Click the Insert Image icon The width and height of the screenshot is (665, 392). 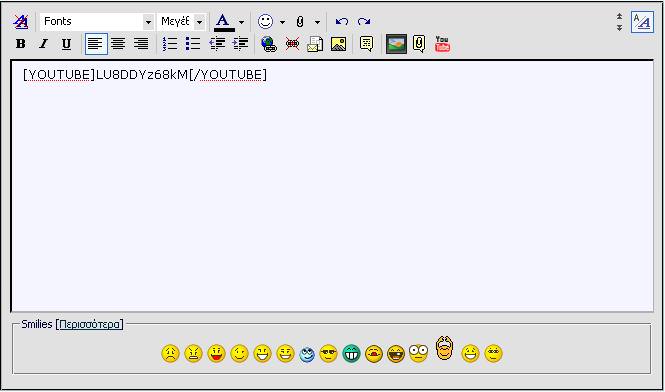pos(338,44)
